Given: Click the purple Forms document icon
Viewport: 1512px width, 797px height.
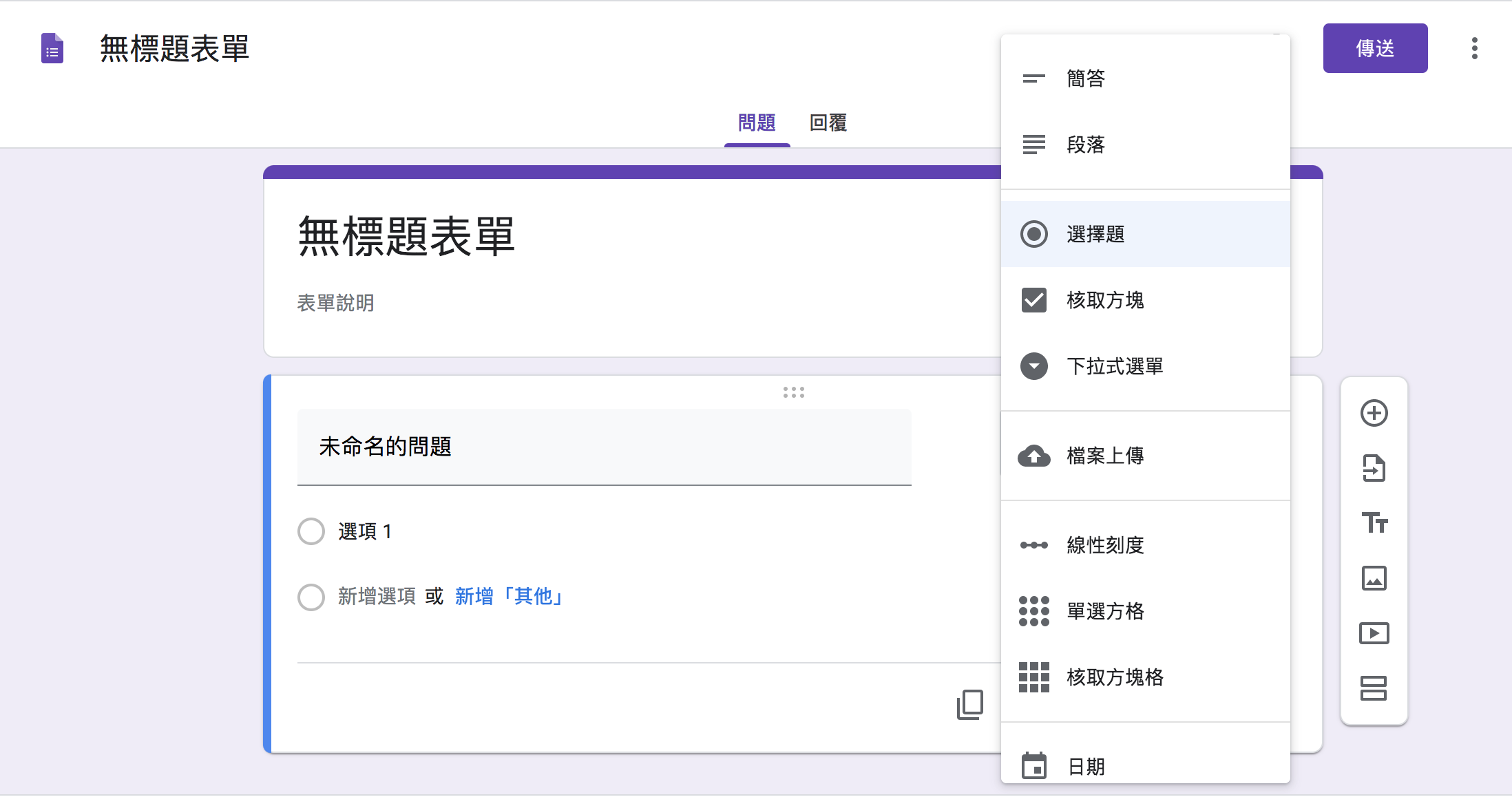Looking at the screenshot, I should [51, 49].
